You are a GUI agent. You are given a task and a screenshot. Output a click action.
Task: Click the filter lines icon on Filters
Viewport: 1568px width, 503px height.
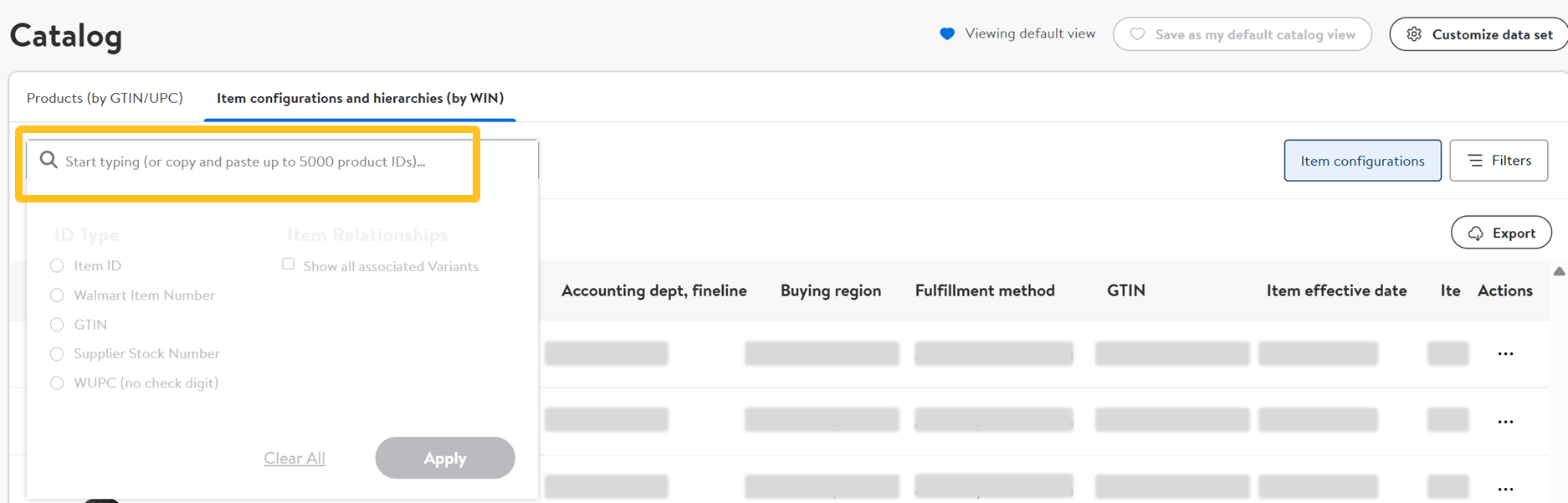tap(1475, 161)
